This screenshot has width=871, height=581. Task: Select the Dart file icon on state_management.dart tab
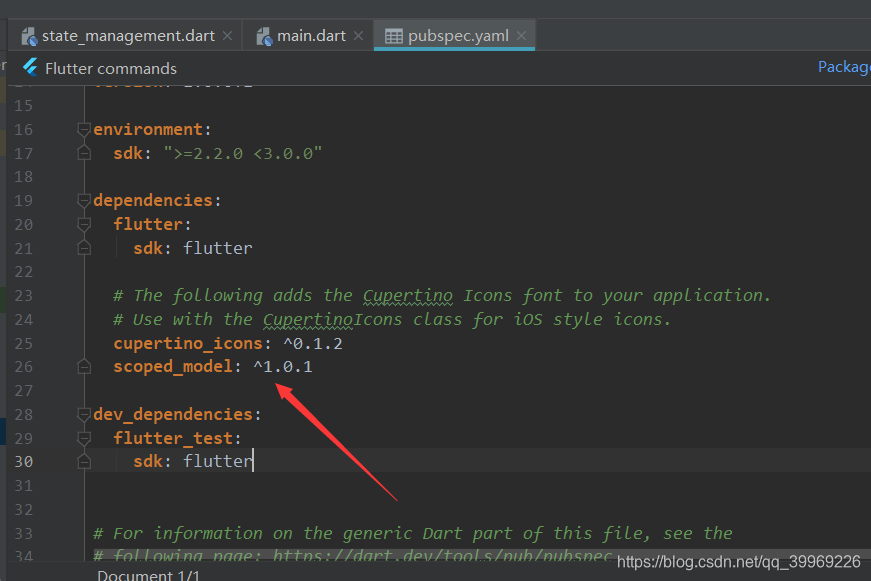coord(29,34)
